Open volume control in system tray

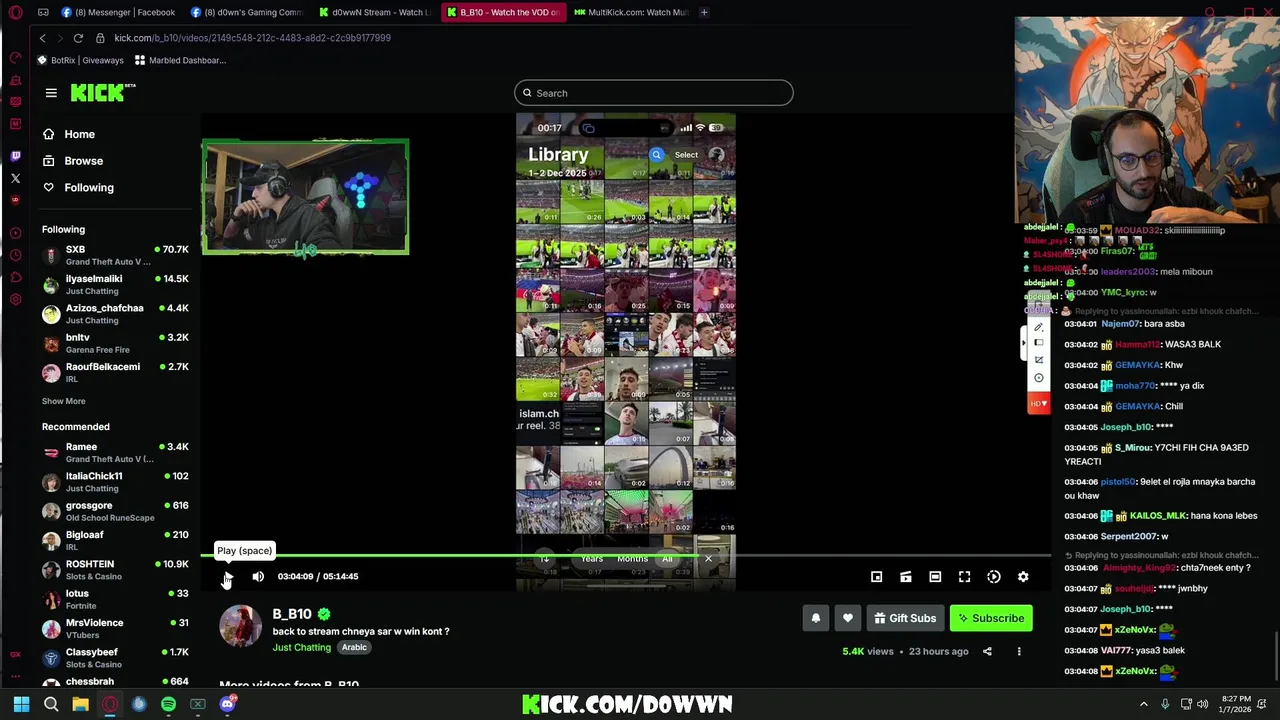point(1202,704)
